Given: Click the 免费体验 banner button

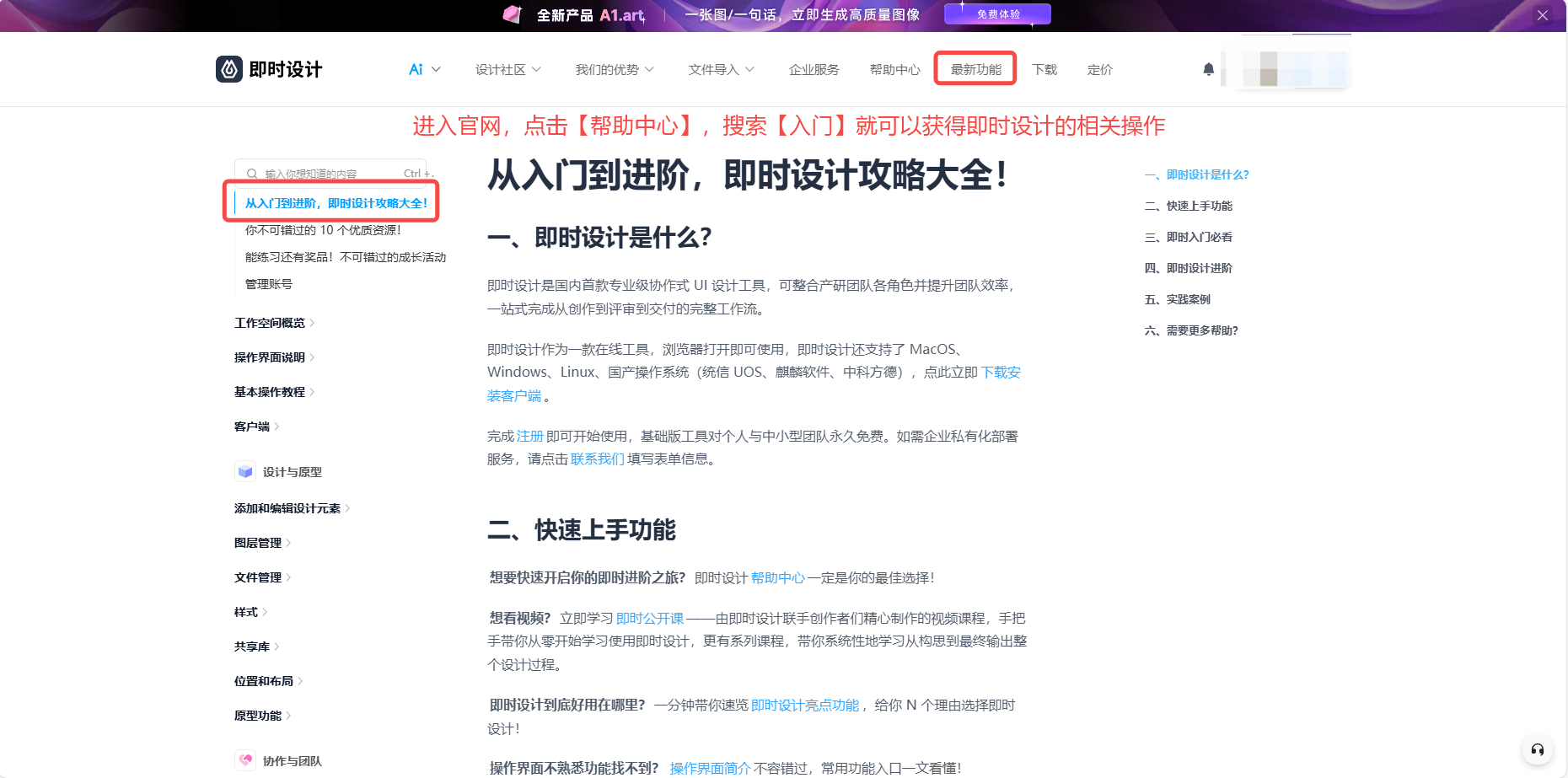Looking at the screenshot, I should point(998,14).
